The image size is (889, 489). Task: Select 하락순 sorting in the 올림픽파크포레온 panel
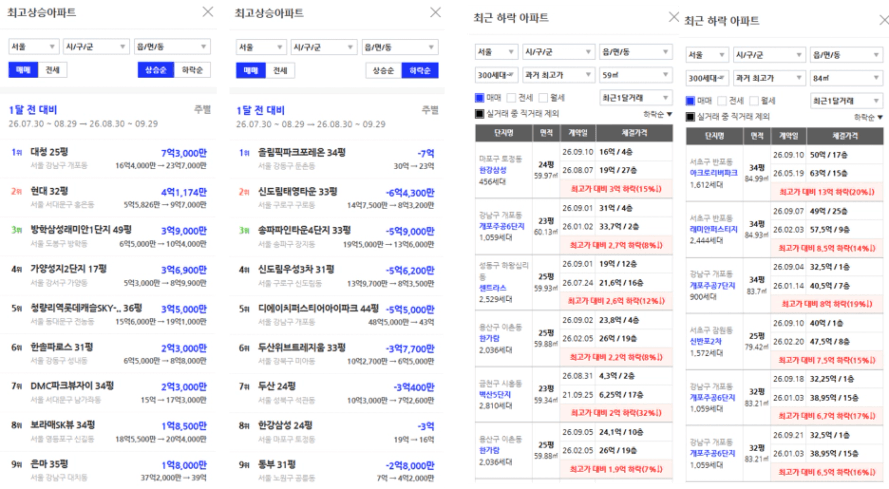[x=420, y=70]
